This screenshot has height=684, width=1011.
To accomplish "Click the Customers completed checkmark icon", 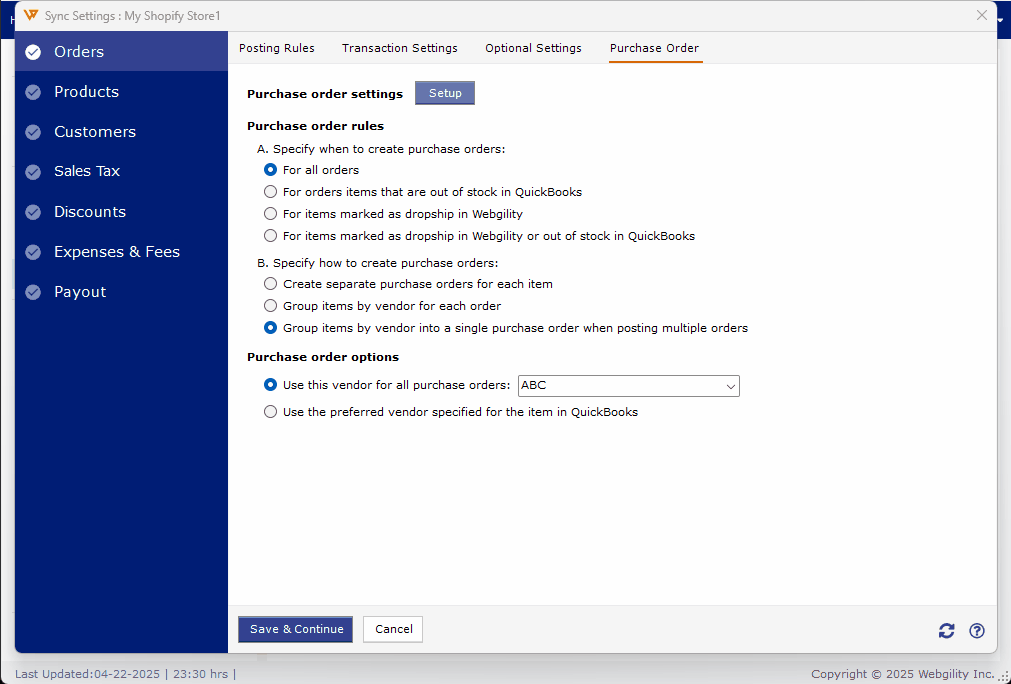I will coord(31,131).
